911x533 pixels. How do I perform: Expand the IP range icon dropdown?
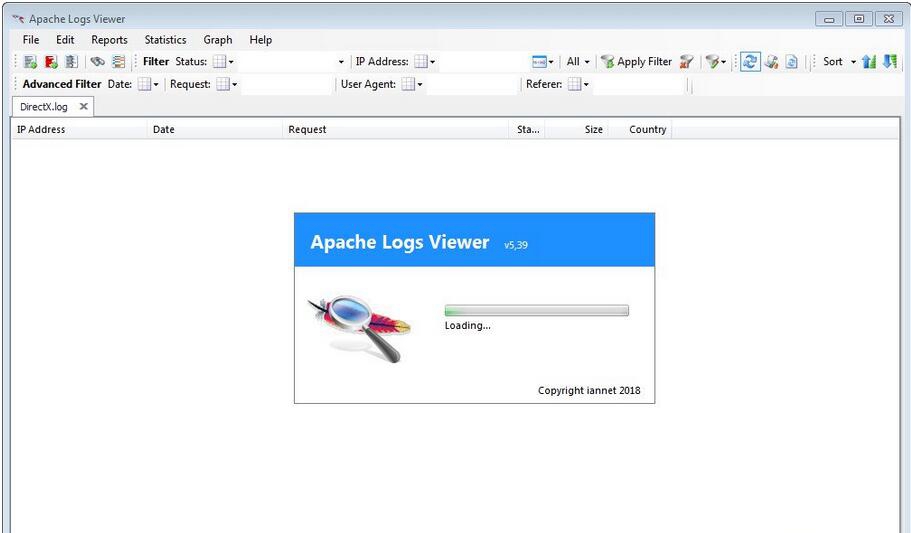click(551, 62)
